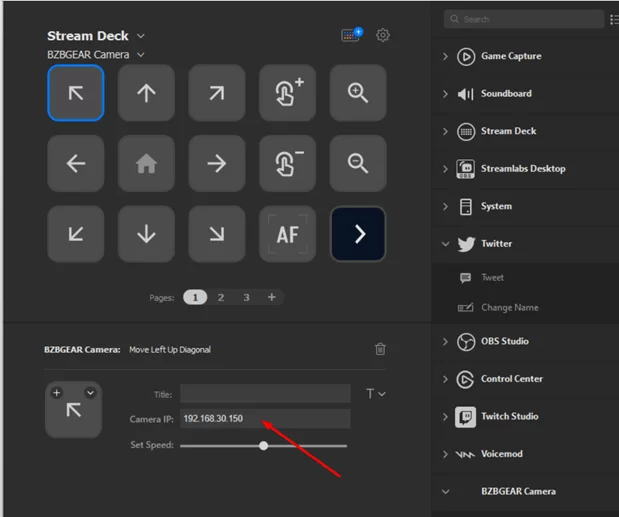Select the zoom out magnifier key
The image size is (619, 517).
pyautogui.click(x=358, y=163)
